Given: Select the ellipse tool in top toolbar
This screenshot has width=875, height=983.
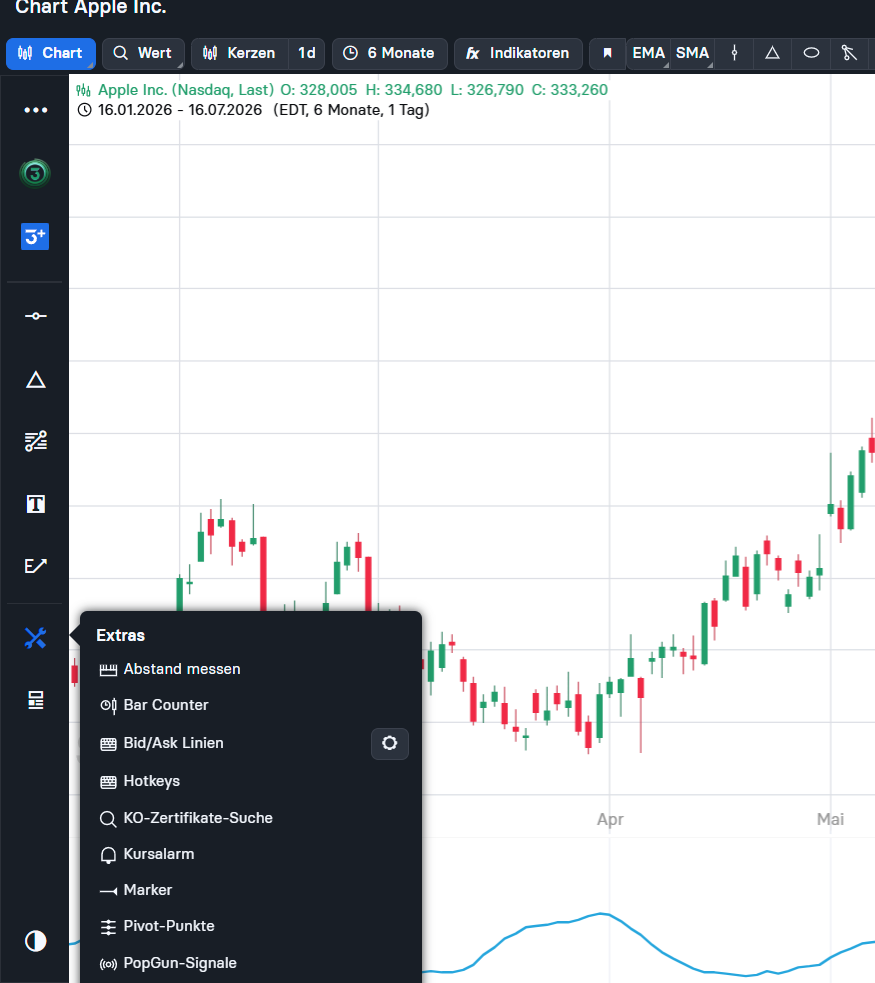Looking at the screenshot, I should (811, 53).
